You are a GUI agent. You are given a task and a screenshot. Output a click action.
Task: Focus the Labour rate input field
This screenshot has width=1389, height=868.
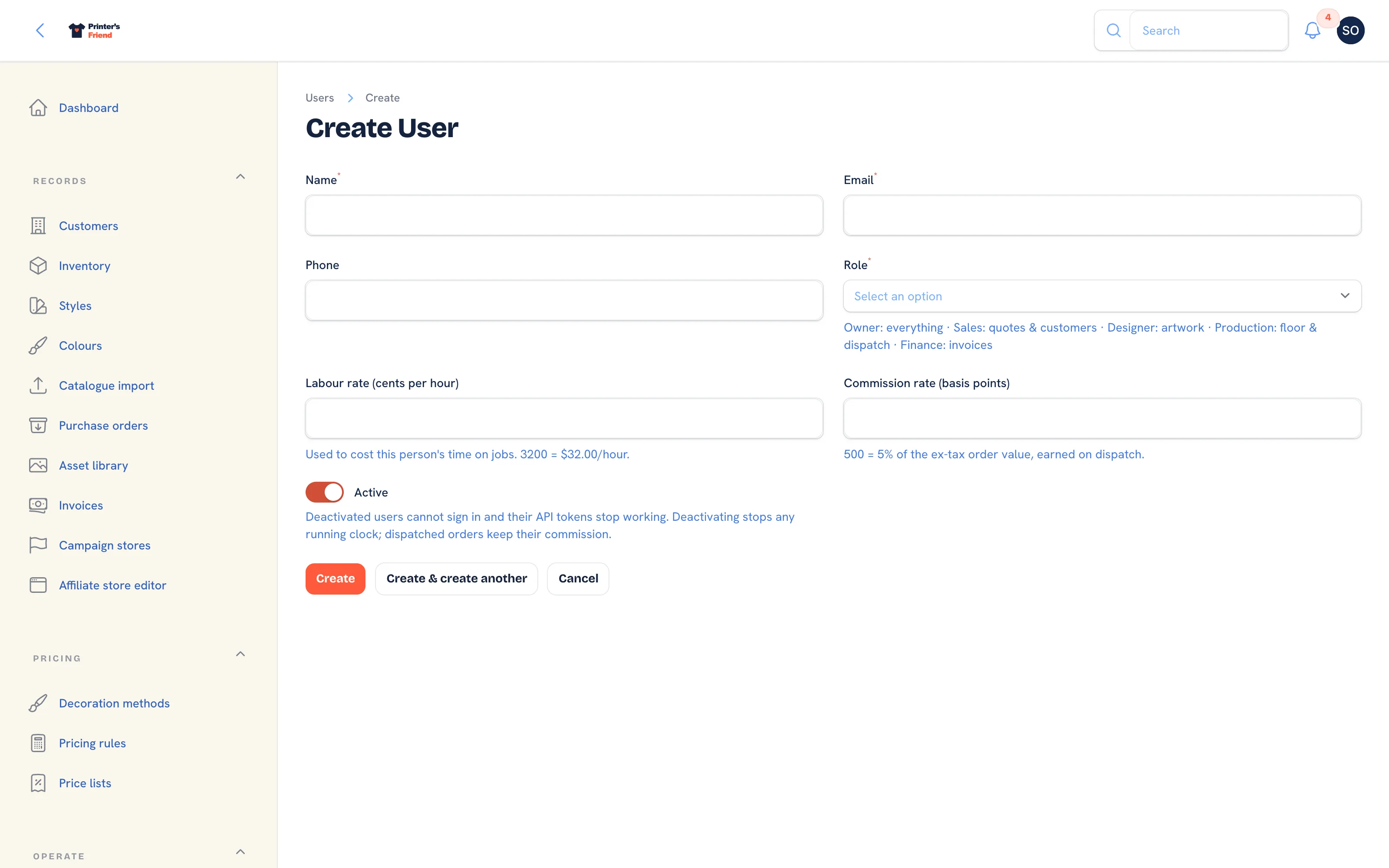point(564,418)
